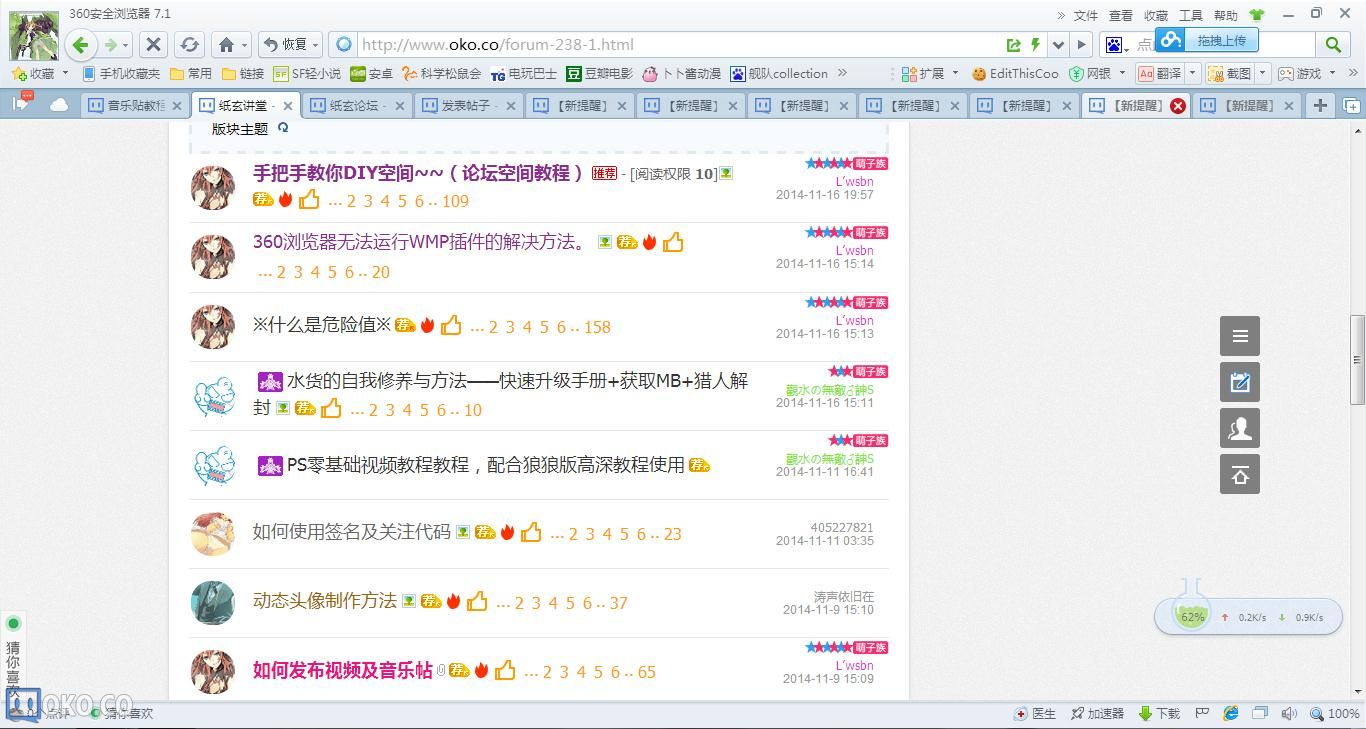Click the side post-edit pencil button
Image resolution: width=1366 pixels, height=729 pixels.
coord(1240,382)
